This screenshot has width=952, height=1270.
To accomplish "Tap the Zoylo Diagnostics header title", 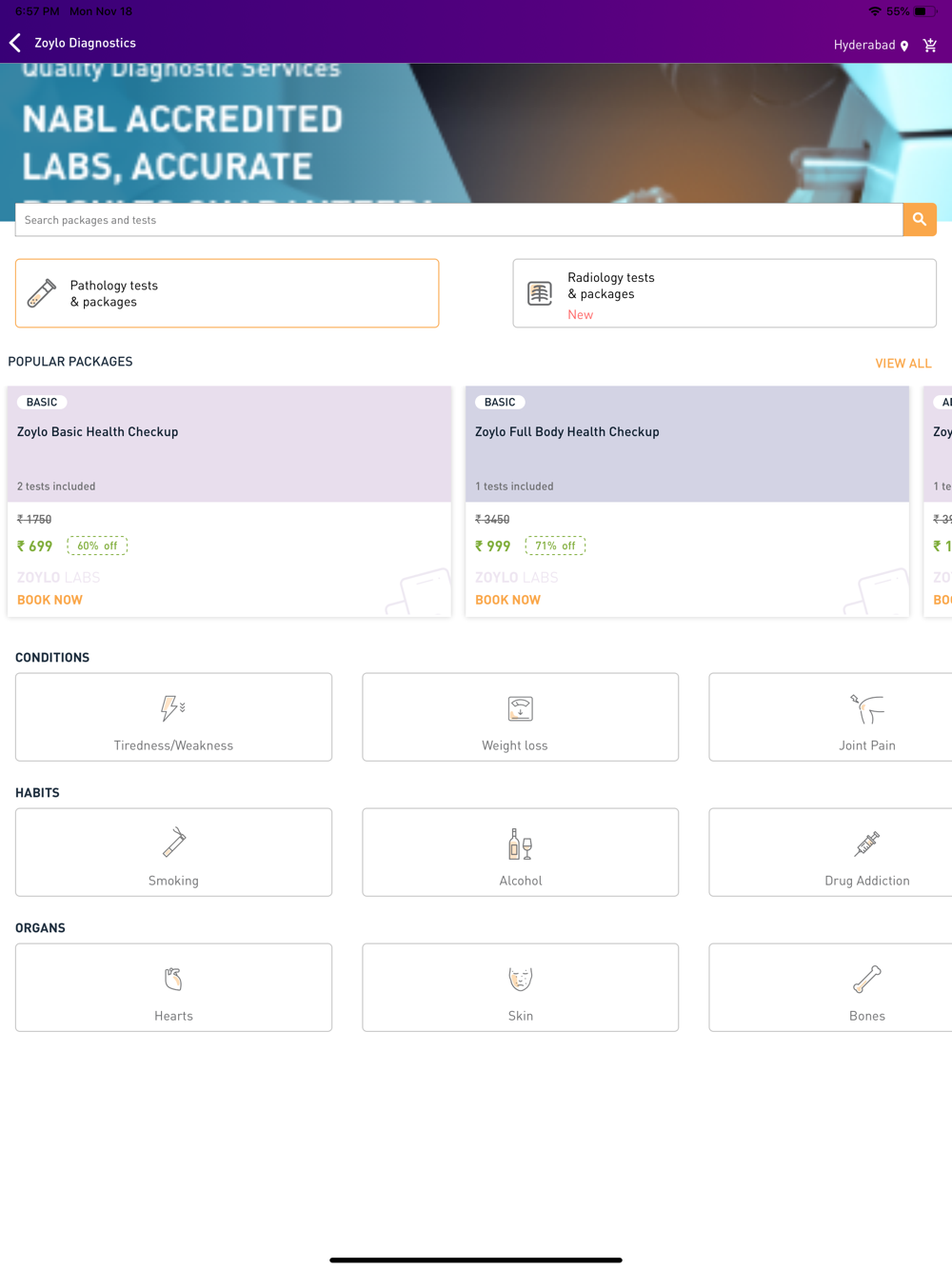I will point(85,43).
